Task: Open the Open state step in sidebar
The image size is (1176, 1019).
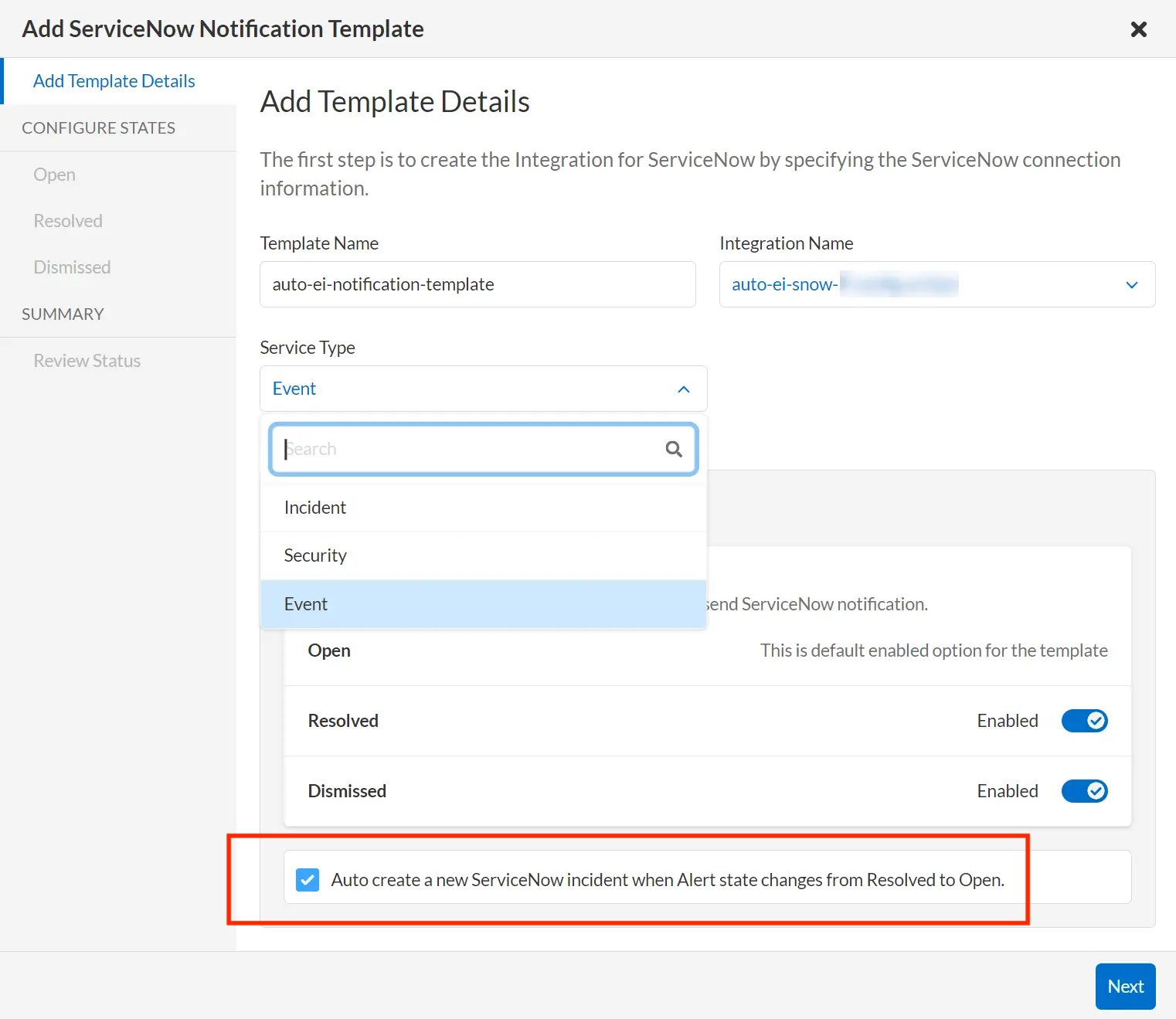Action: [55, 175]
